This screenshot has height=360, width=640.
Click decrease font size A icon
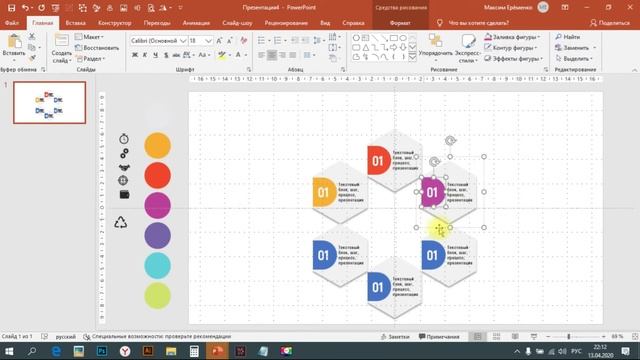pyautogui.click(x=230, y=40)
